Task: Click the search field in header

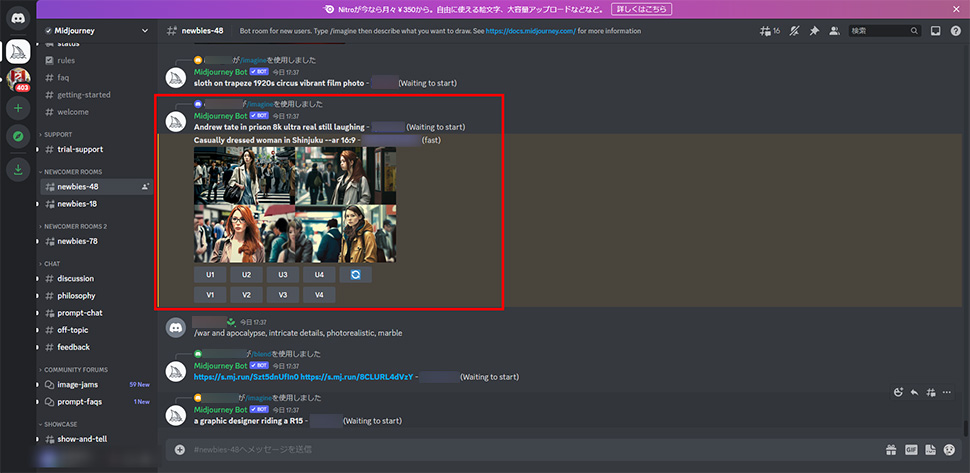Action: click(x=885, y=31)
